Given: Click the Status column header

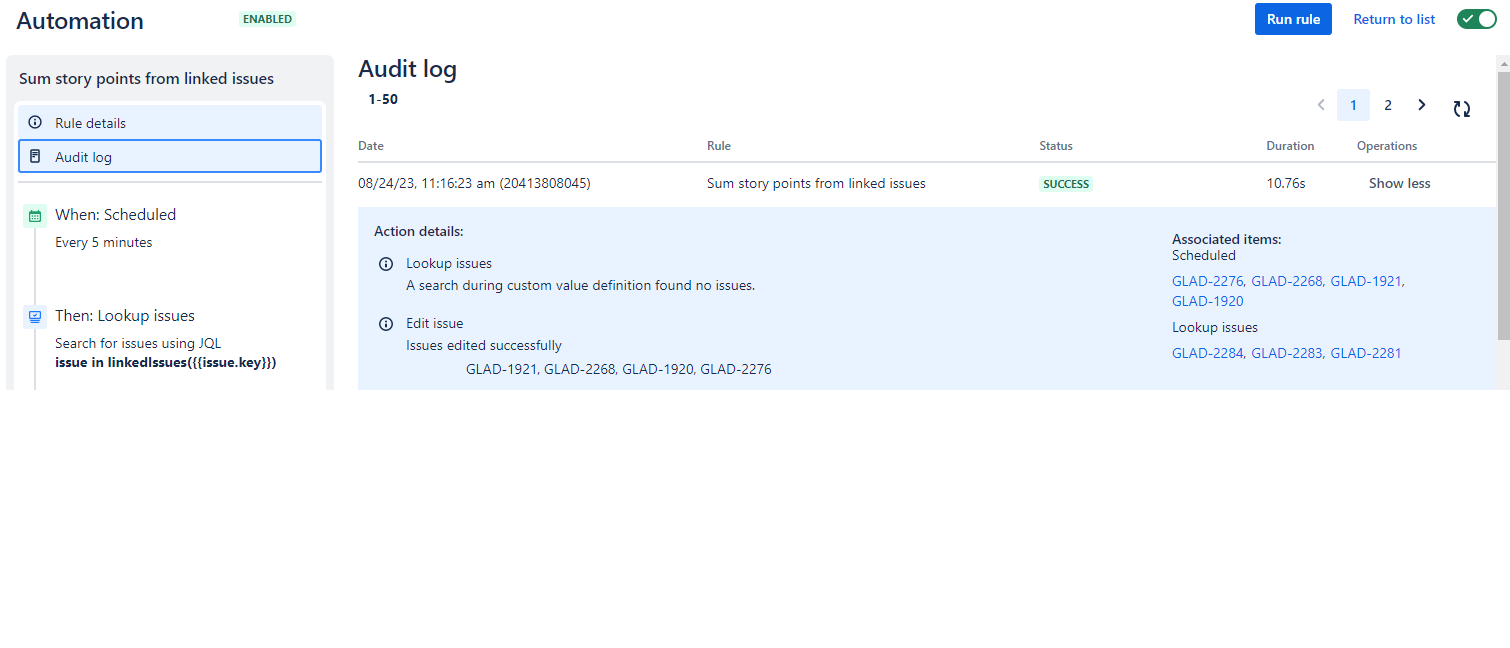Looking at the screenshot, I should [1056, 146].
